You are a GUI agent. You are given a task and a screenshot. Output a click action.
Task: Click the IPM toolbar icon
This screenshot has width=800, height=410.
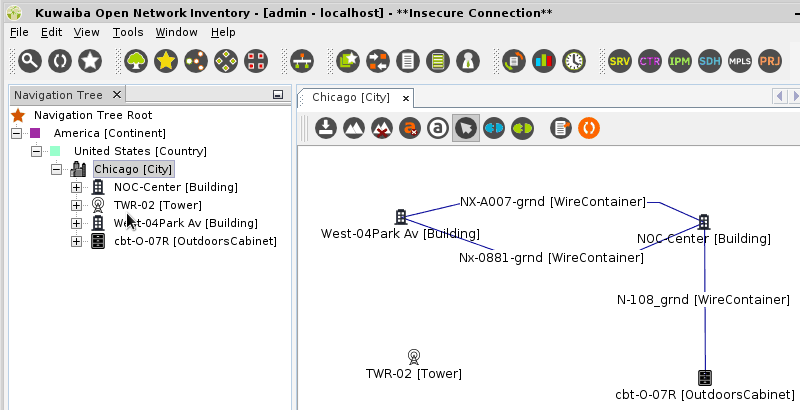pyautogui.click(x=680, y=61)
